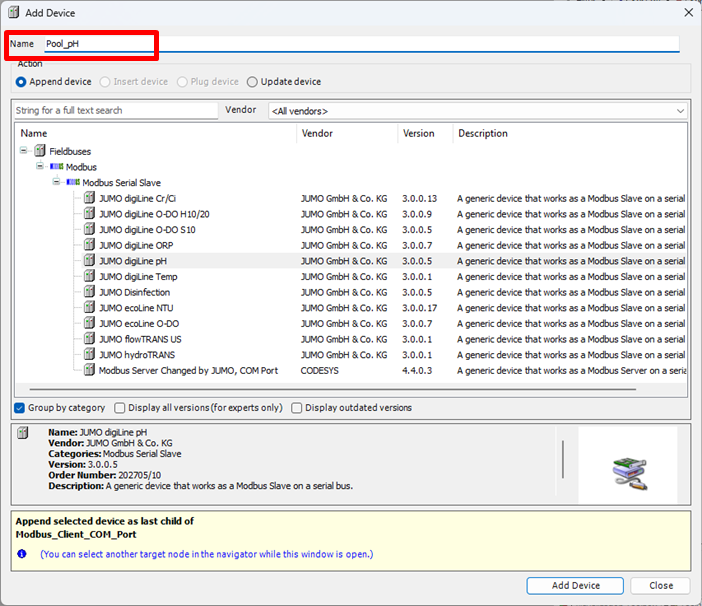Click the Add Device title bar icon
This screenshot has width=702, height=606.
pos(13,13)
